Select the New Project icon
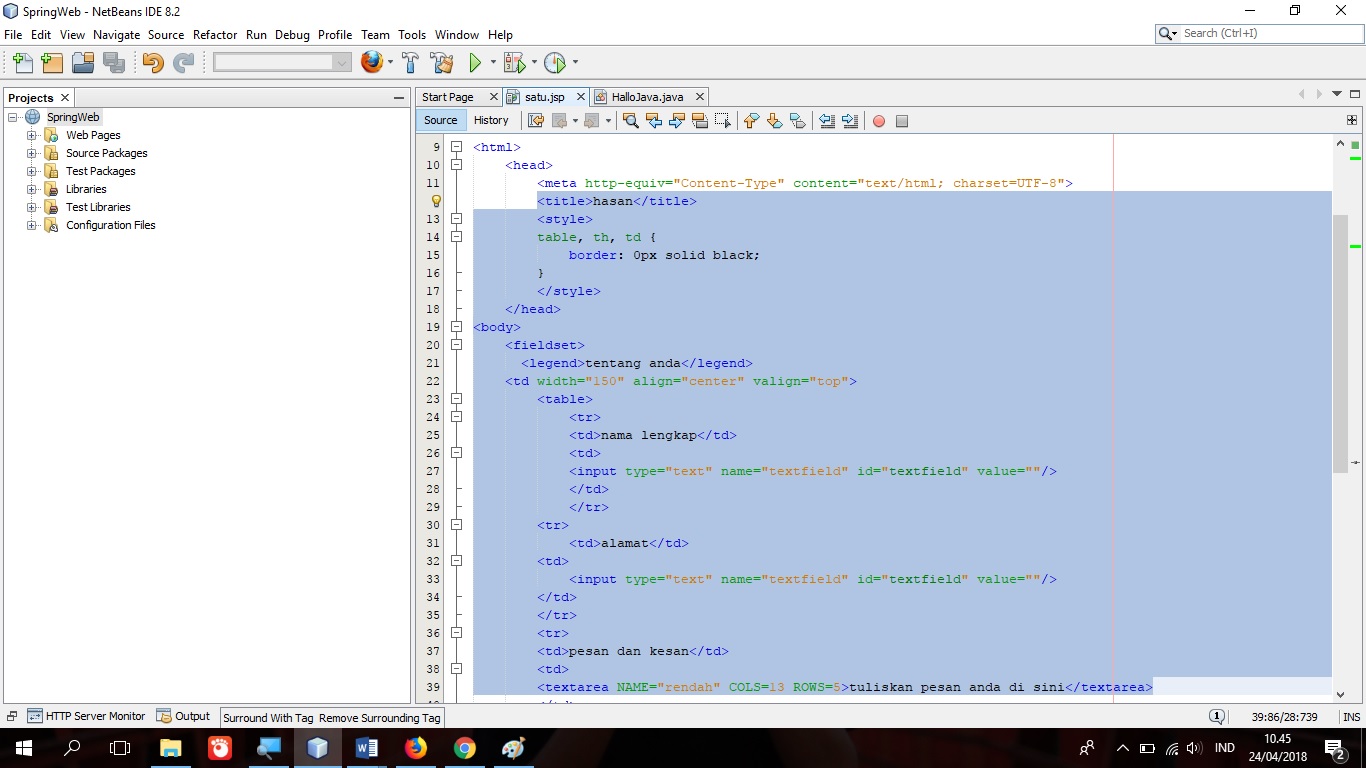This screenshot has width=1366, height=768. [51, 62]
